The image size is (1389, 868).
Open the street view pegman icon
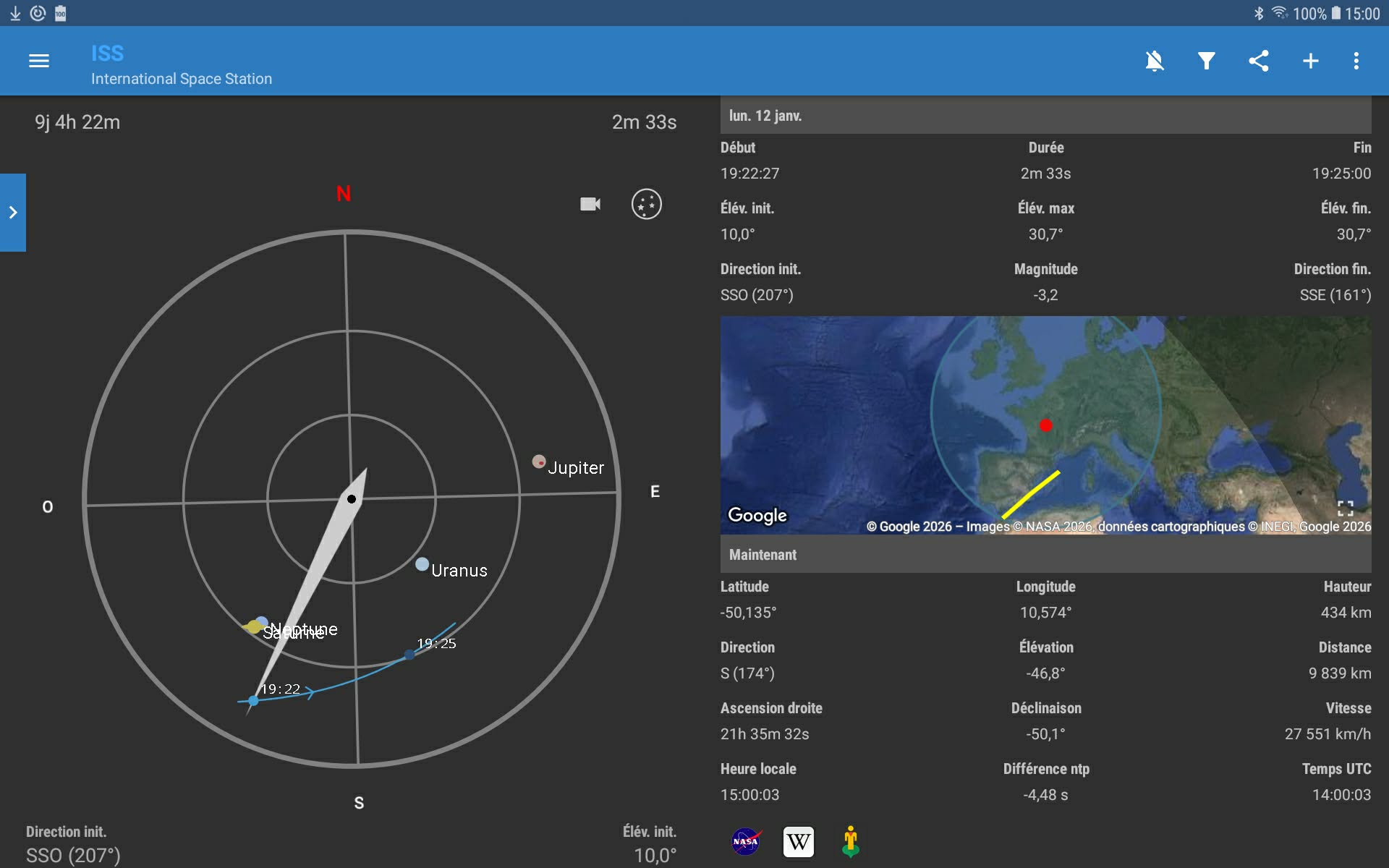[851, 841]
